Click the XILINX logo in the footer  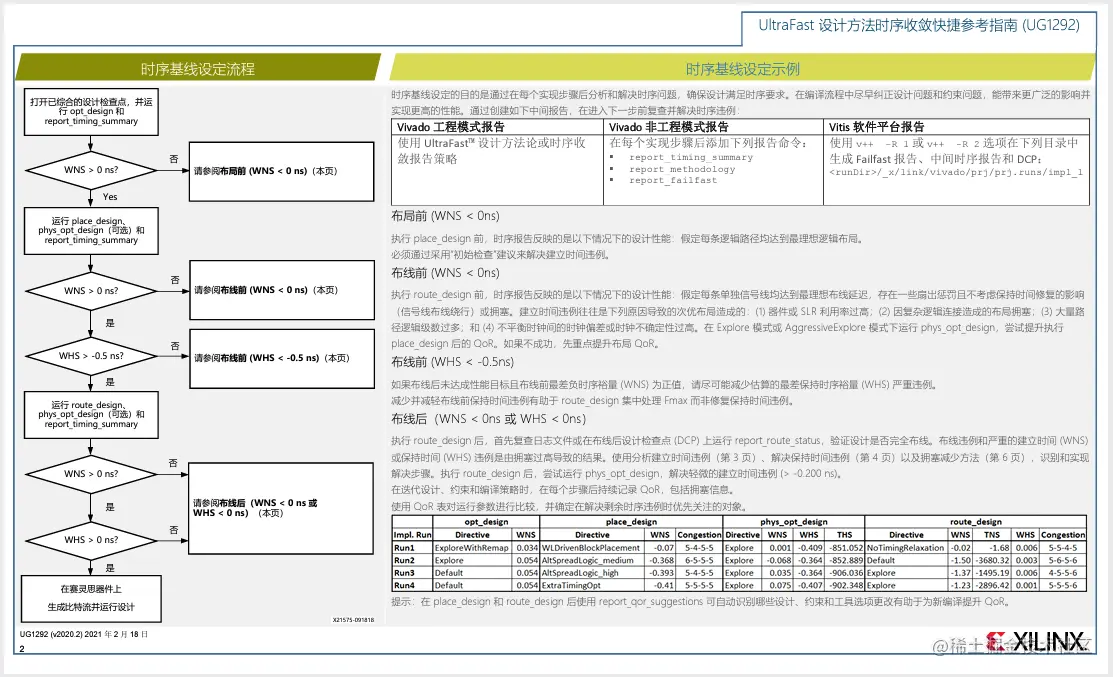[1035, 642]
